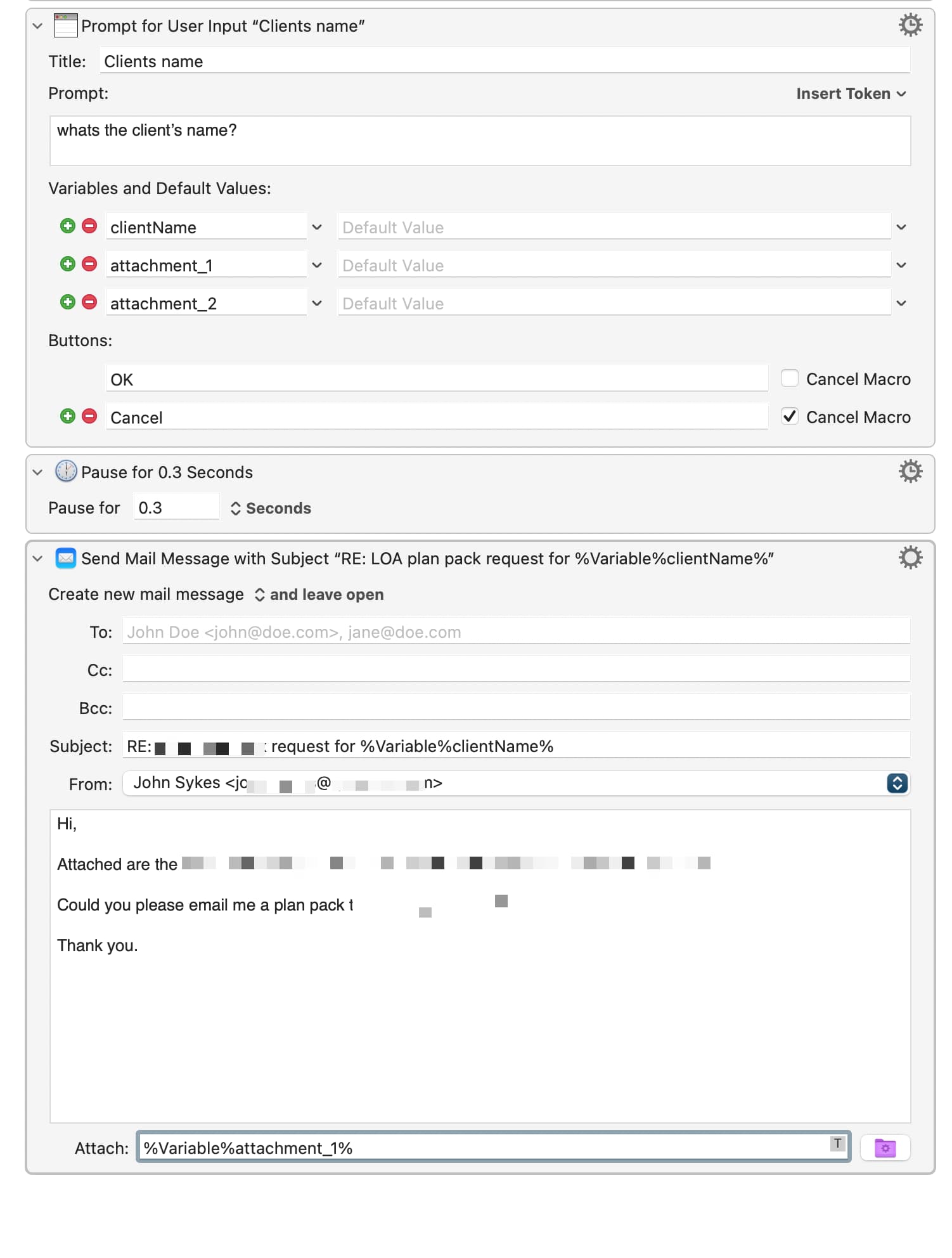Uncheck Cancel Macro for the Cancel button
This screenshot has height=1258, width=952.
click(x=789, y=417)
